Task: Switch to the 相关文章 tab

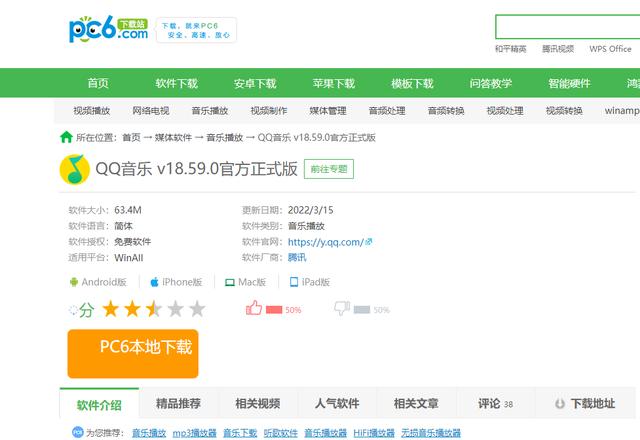Action: click(x=416, y=404)
